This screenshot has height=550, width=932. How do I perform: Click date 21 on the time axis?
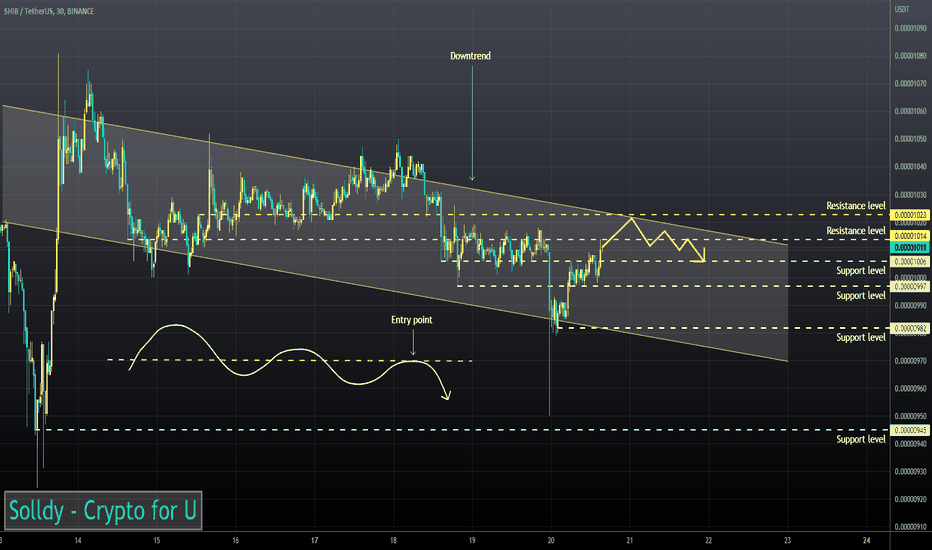coord(629,540)
